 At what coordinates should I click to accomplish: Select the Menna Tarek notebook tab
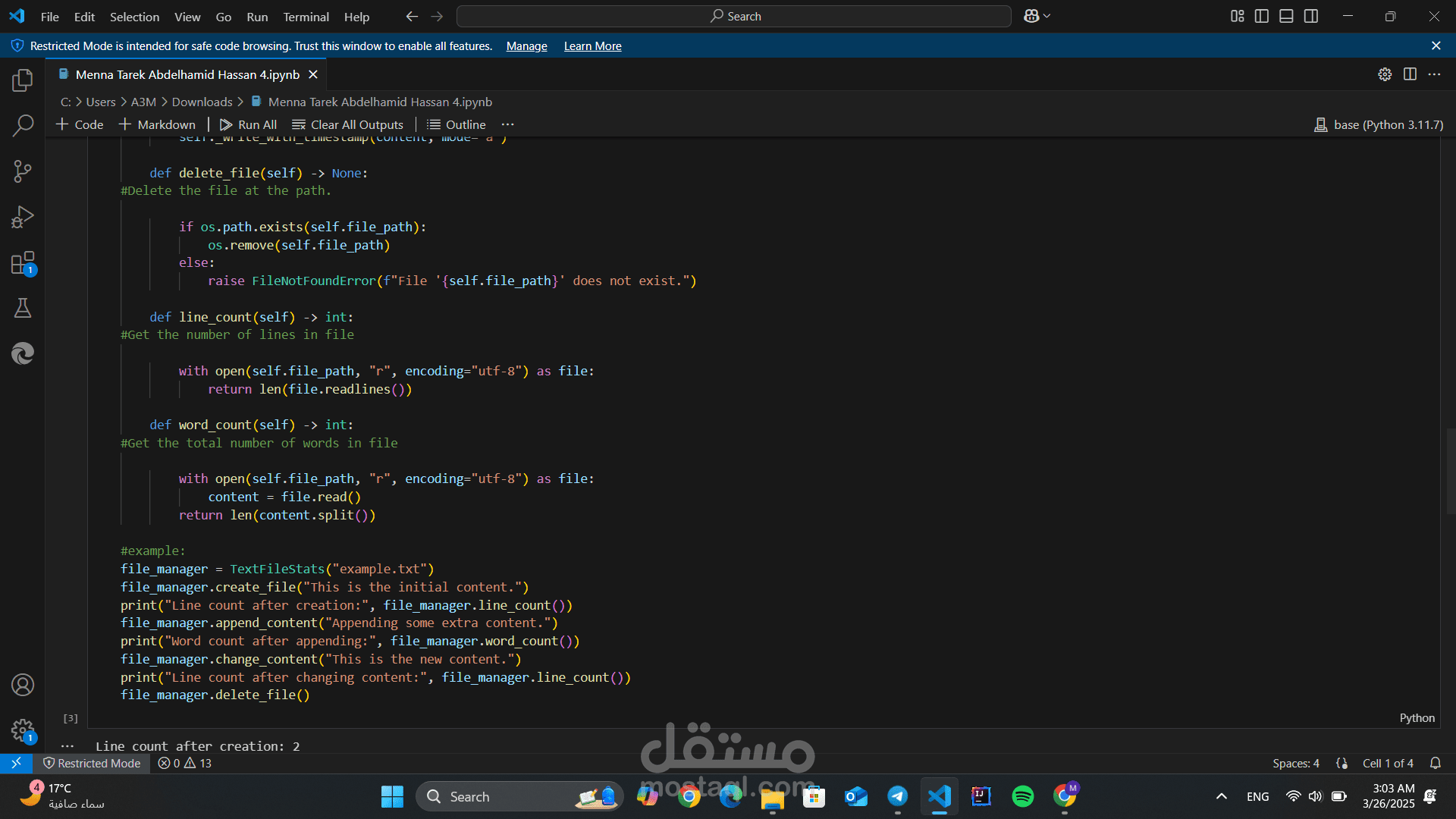tap(187, 74)
